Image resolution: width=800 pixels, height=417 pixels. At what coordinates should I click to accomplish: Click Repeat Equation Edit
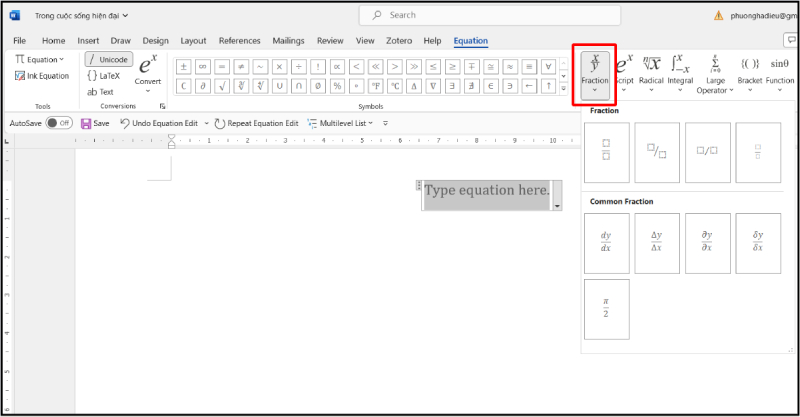(256, 123)
